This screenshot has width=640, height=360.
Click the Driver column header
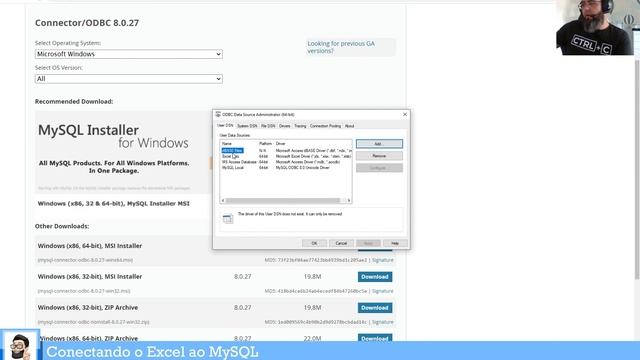click(x=281, y=144)
